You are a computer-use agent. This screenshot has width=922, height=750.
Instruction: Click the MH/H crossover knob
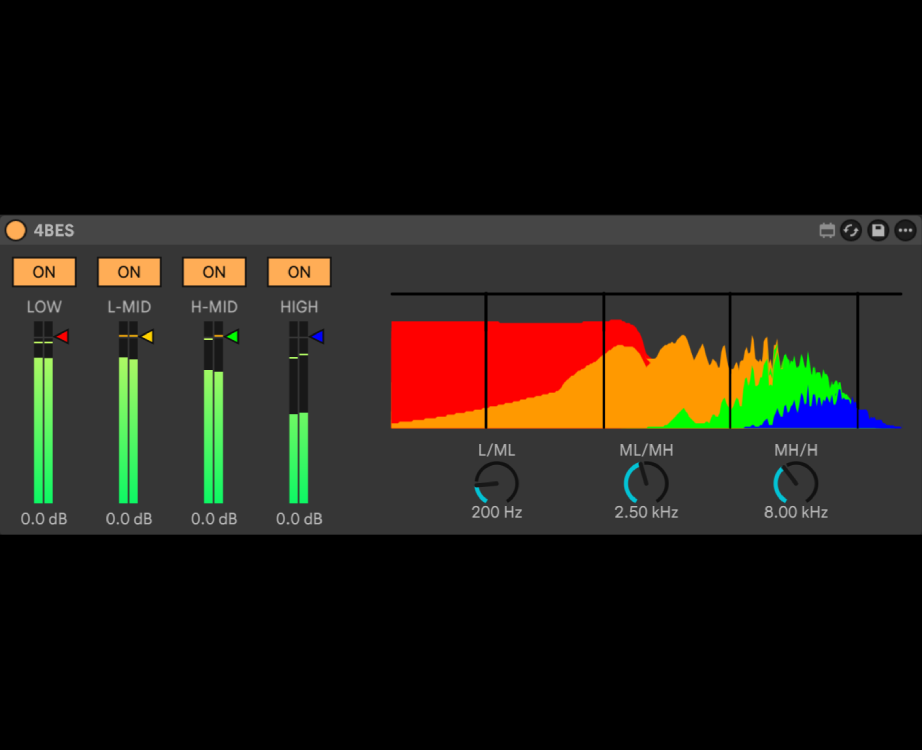pos(796,483)
